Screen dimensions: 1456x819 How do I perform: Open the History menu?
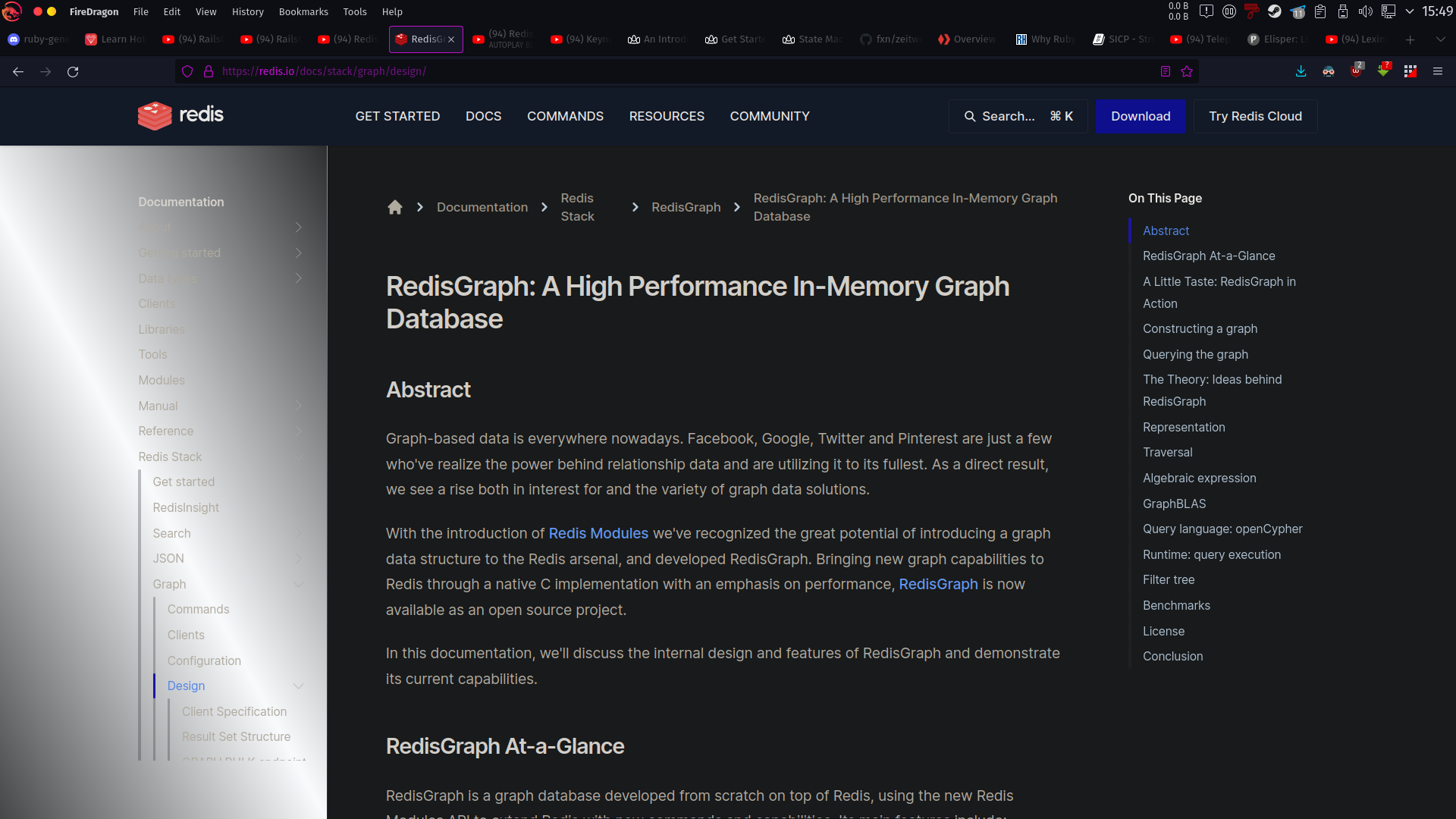[x=247, y=11]
